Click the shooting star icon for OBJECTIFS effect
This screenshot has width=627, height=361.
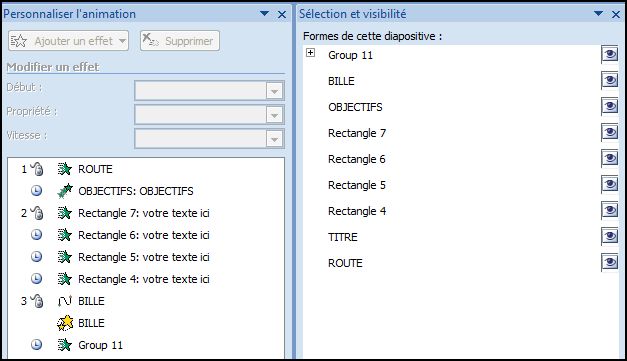[65, 191]
